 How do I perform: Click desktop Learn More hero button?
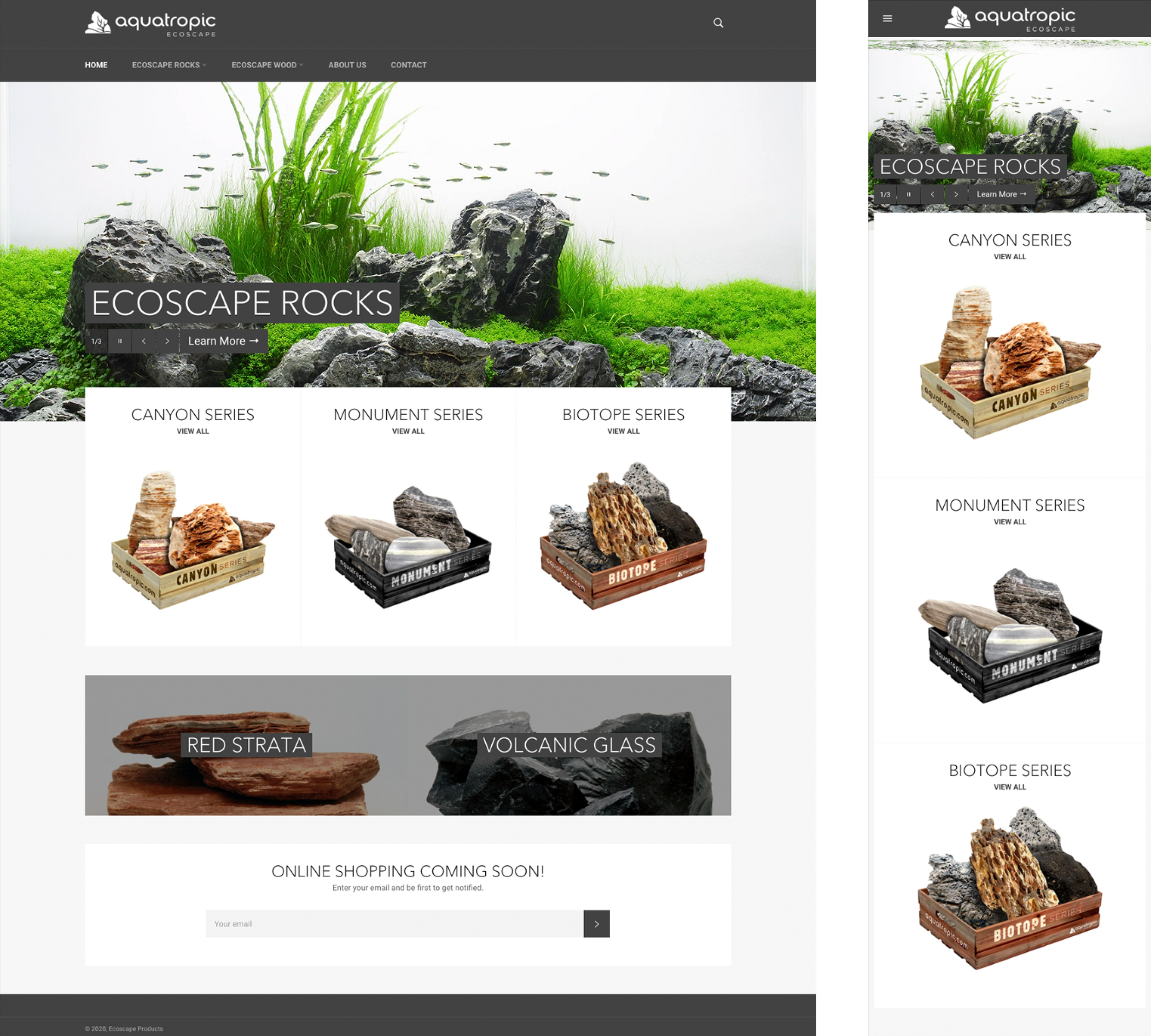(x=223, y=341)
